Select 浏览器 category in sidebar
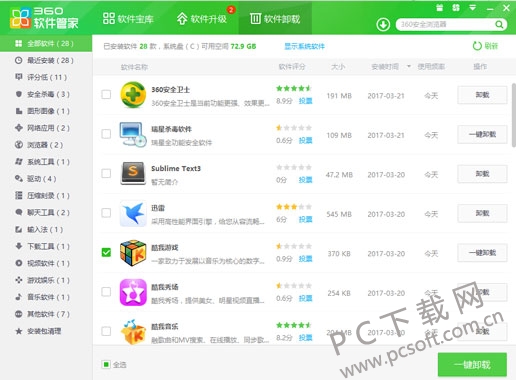516x380 pixels. (x=46, y=145)
